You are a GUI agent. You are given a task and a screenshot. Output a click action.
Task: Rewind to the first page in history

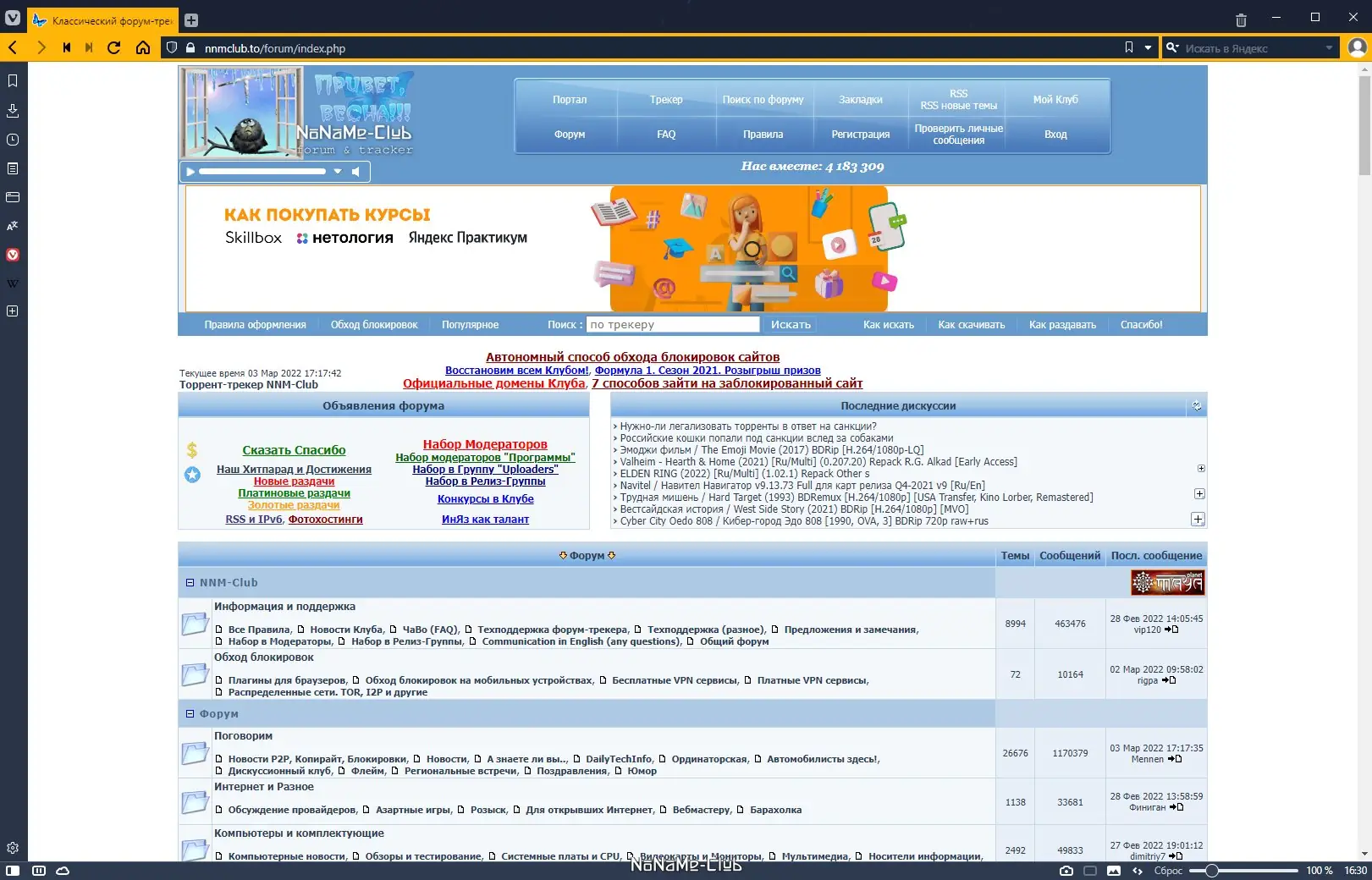pyautogui.click(x=66, y=48)
